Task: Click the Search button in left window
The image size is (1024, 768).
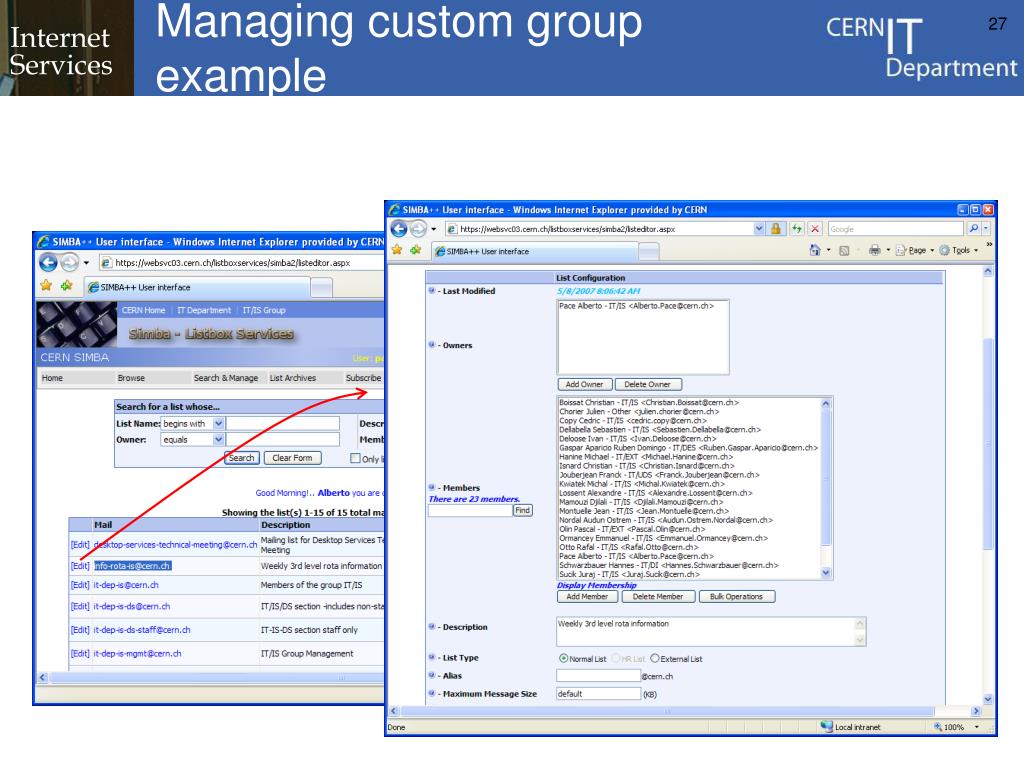Action: tap(242, 458)
